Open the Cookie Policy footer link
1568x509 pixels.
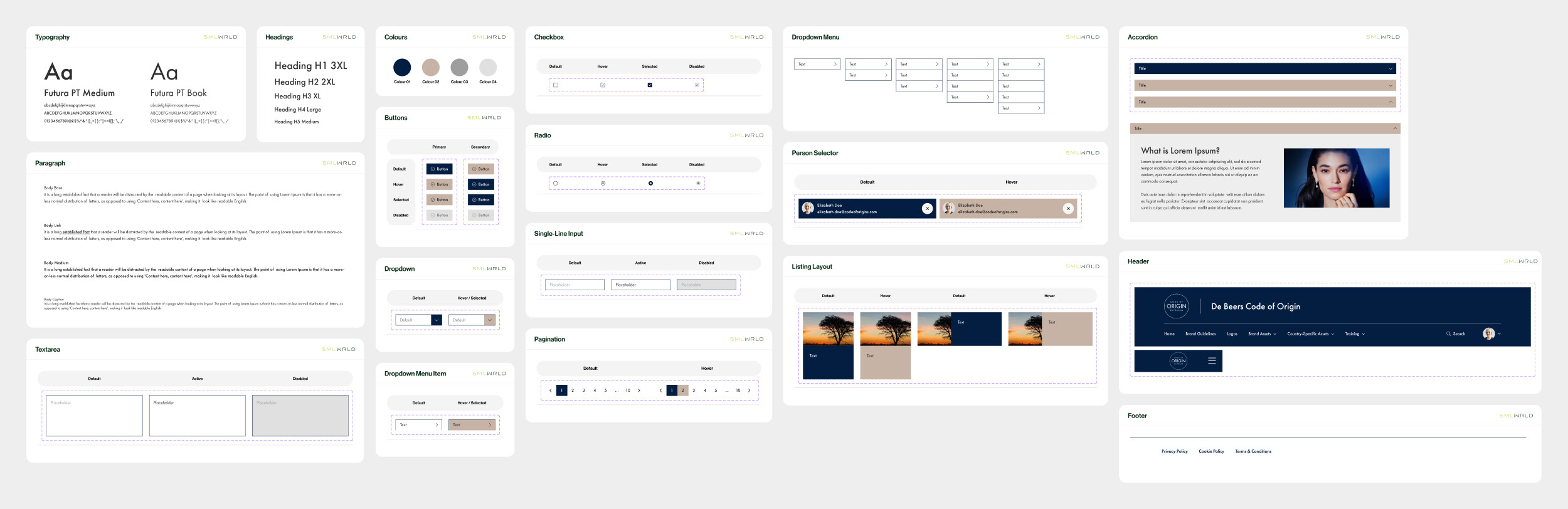(x=1211, y=451)
